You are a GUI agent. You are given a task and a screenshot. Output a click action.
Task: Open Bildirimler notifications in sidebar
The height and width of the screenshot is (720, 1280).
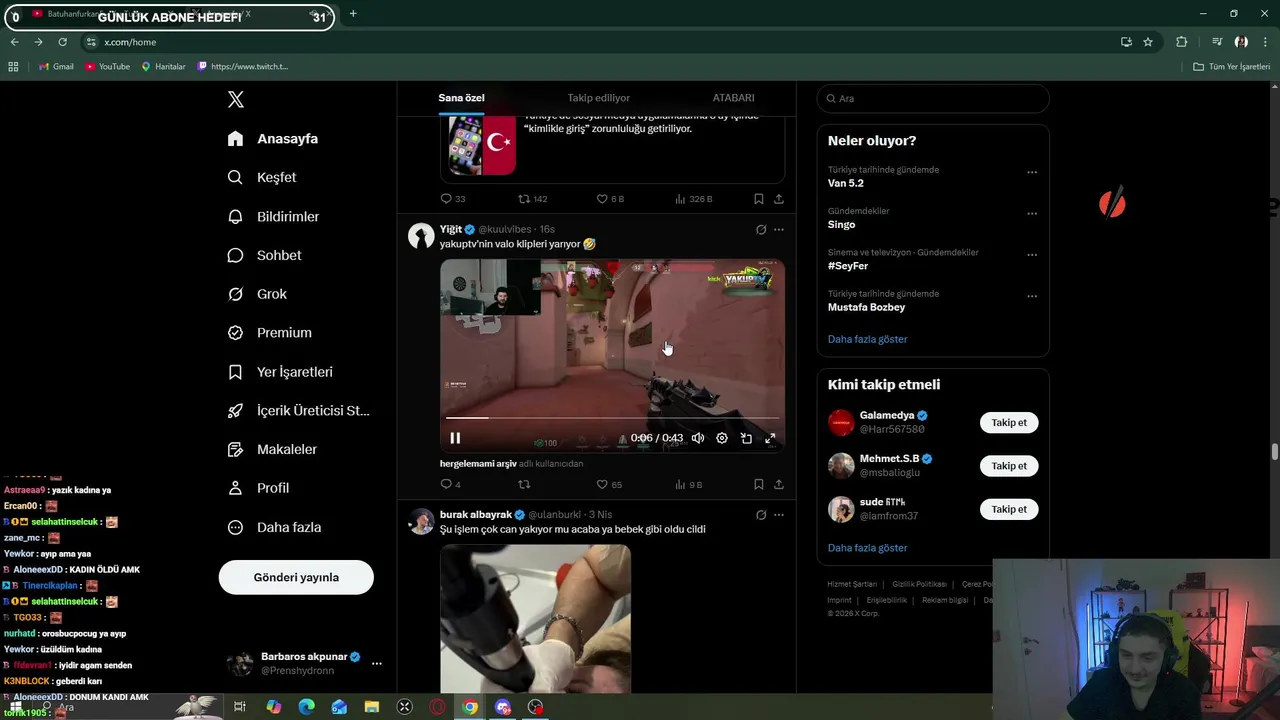point(273,216)
